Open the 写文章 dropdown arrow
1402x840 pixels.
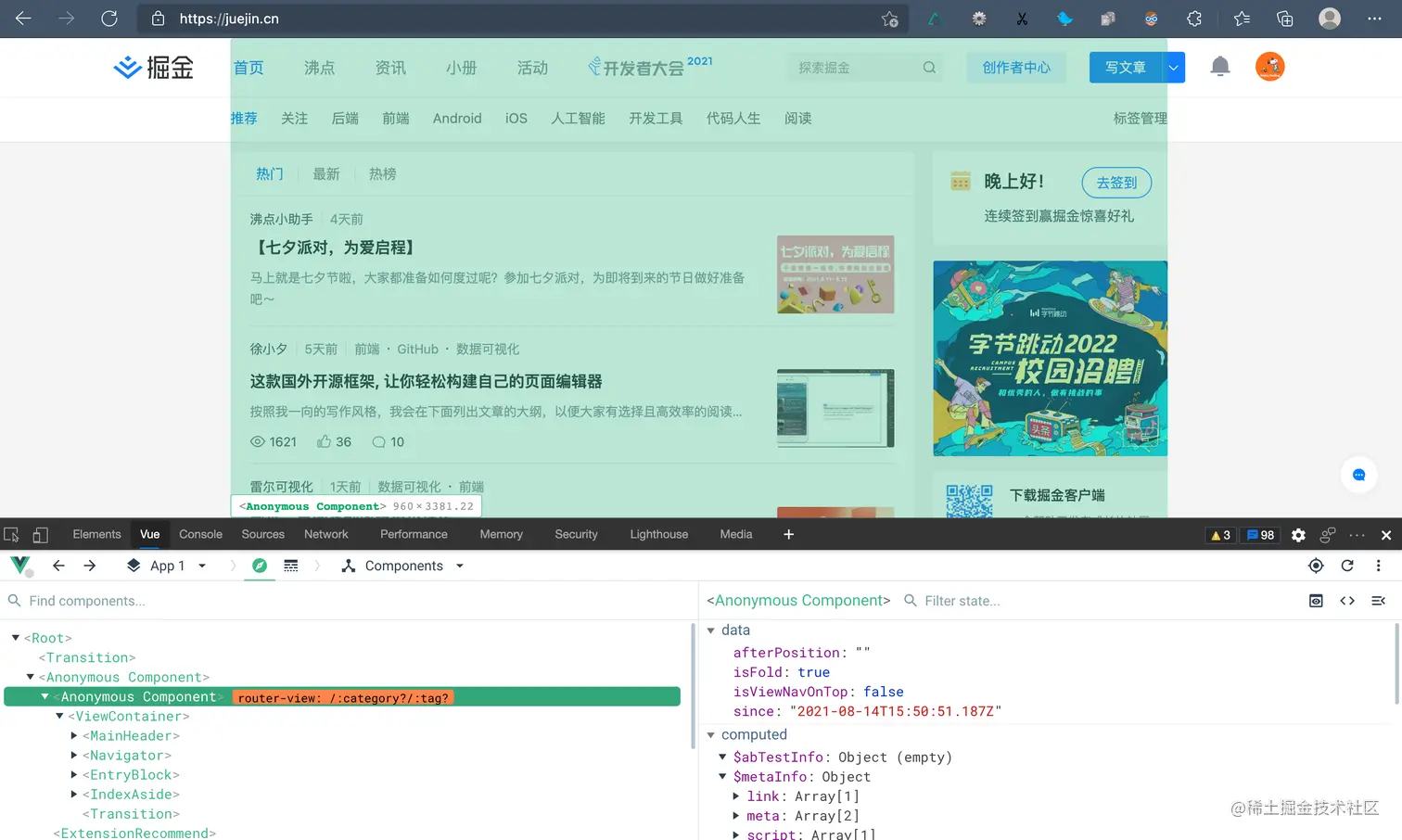click(1173, 68)
